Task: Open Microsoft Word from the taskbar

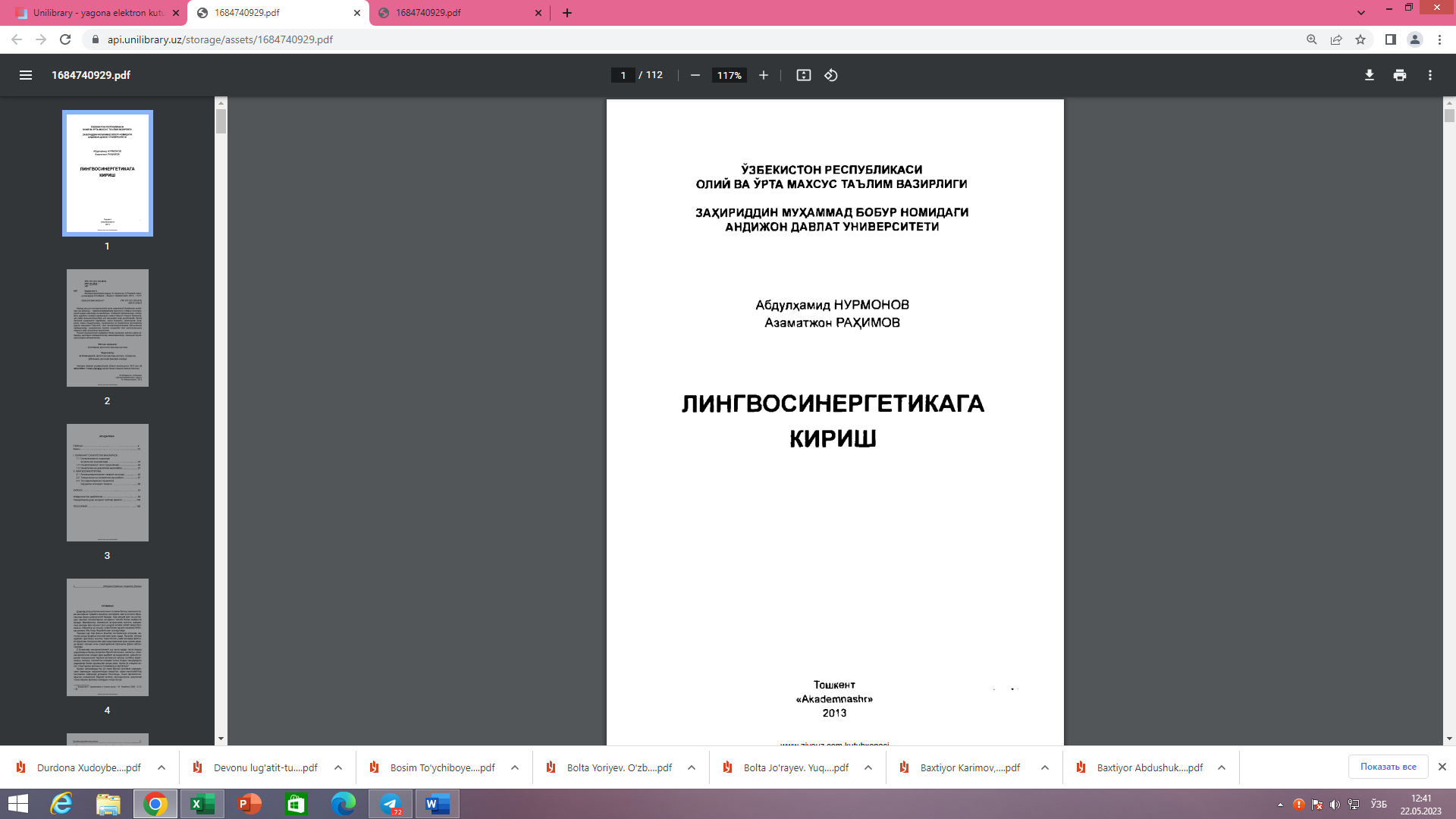Action: point(437,804)
